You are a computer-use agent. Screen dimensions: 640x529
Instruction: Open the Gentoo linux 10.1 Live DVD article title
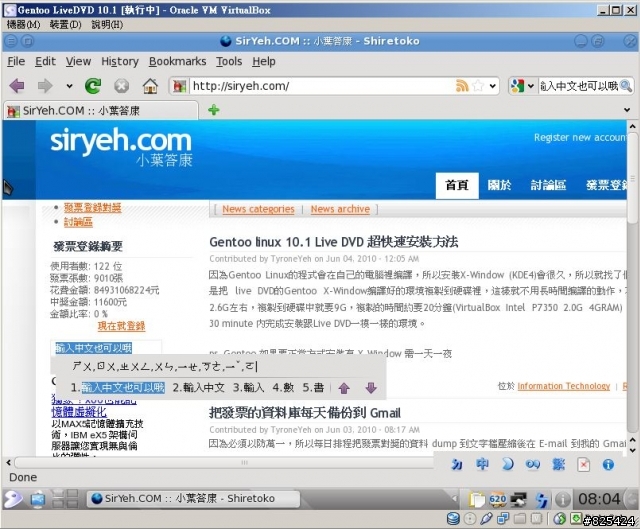click(x=333, y=242)
